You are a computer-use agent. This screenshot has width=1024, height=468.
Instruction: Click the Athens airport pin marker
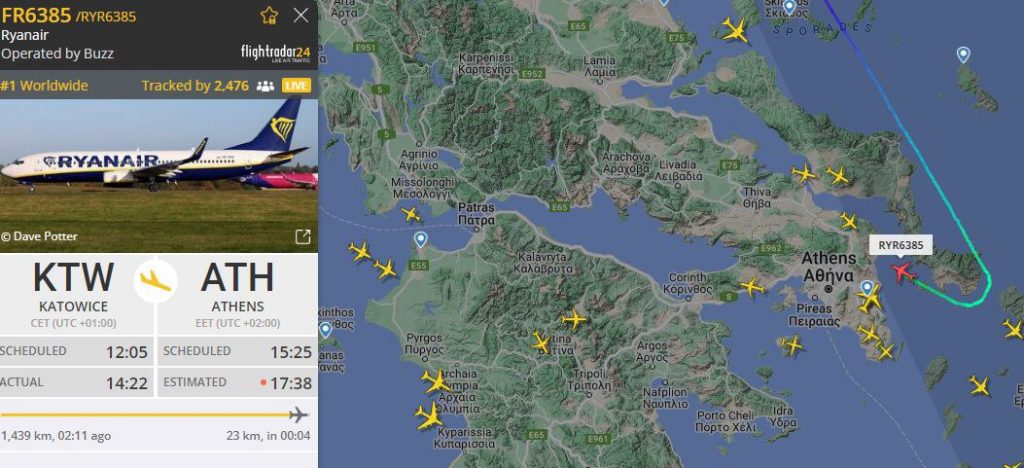[x=867, y=288]
